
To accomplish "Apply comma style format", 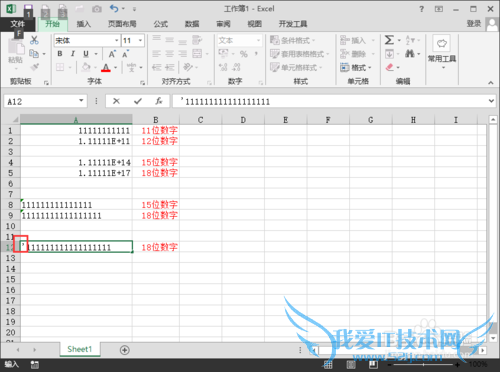I will click(256, 54).
